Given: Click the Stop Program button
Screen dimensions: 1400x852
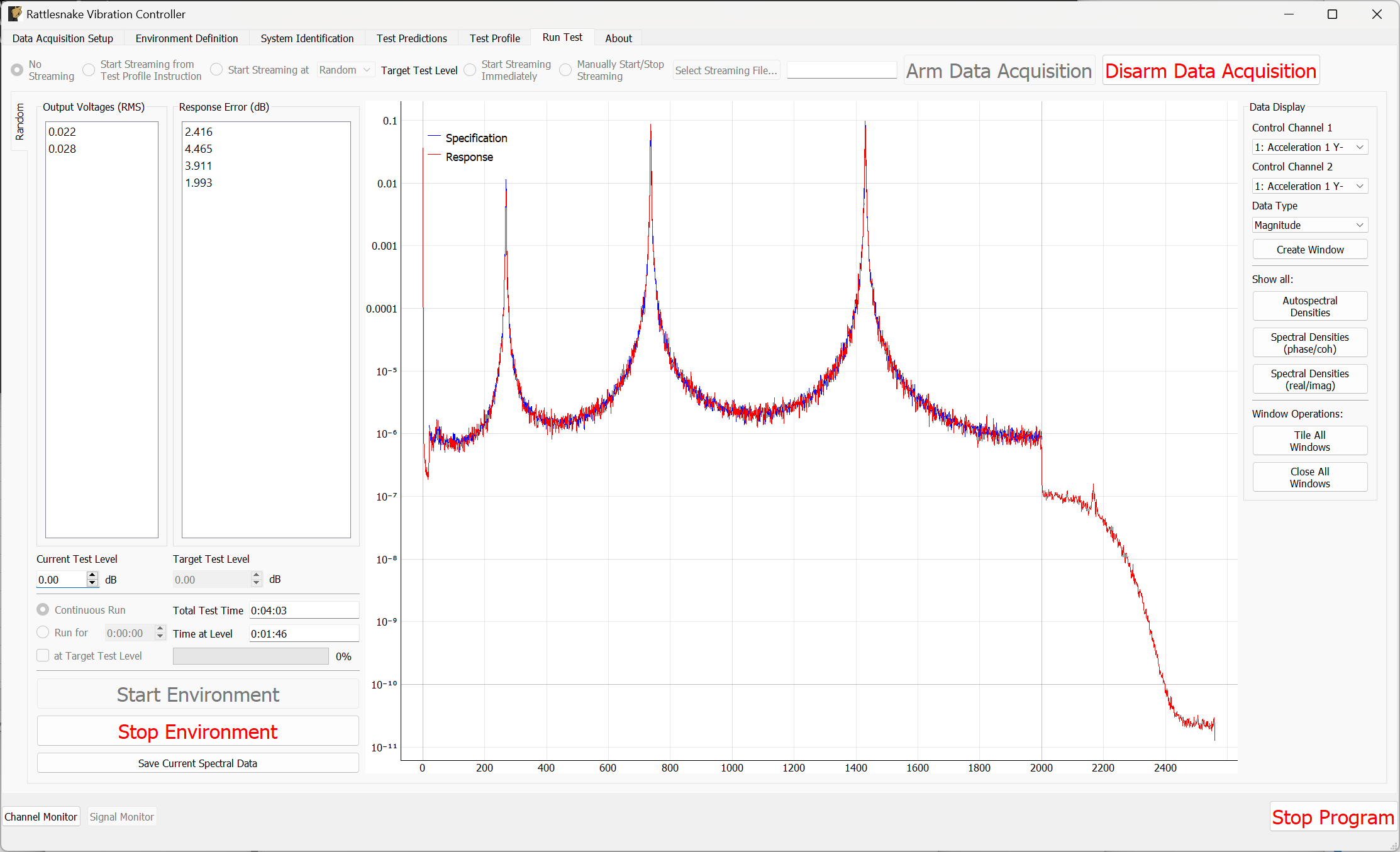Looking at the screenshot, I should 1333,816.
